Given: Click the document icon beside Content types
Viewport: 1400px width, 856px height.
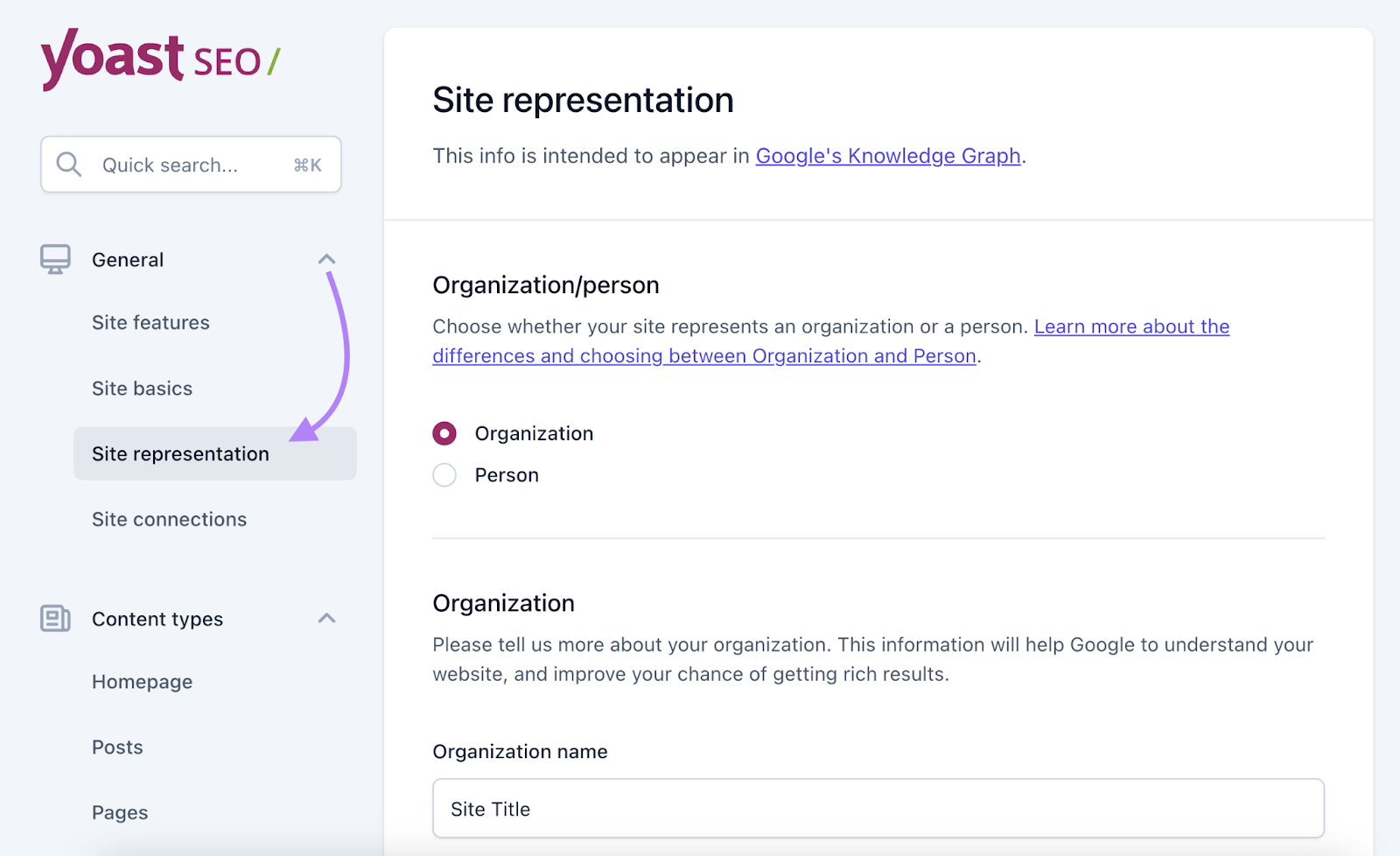Looking at the screenshot, I should [55, 619].
